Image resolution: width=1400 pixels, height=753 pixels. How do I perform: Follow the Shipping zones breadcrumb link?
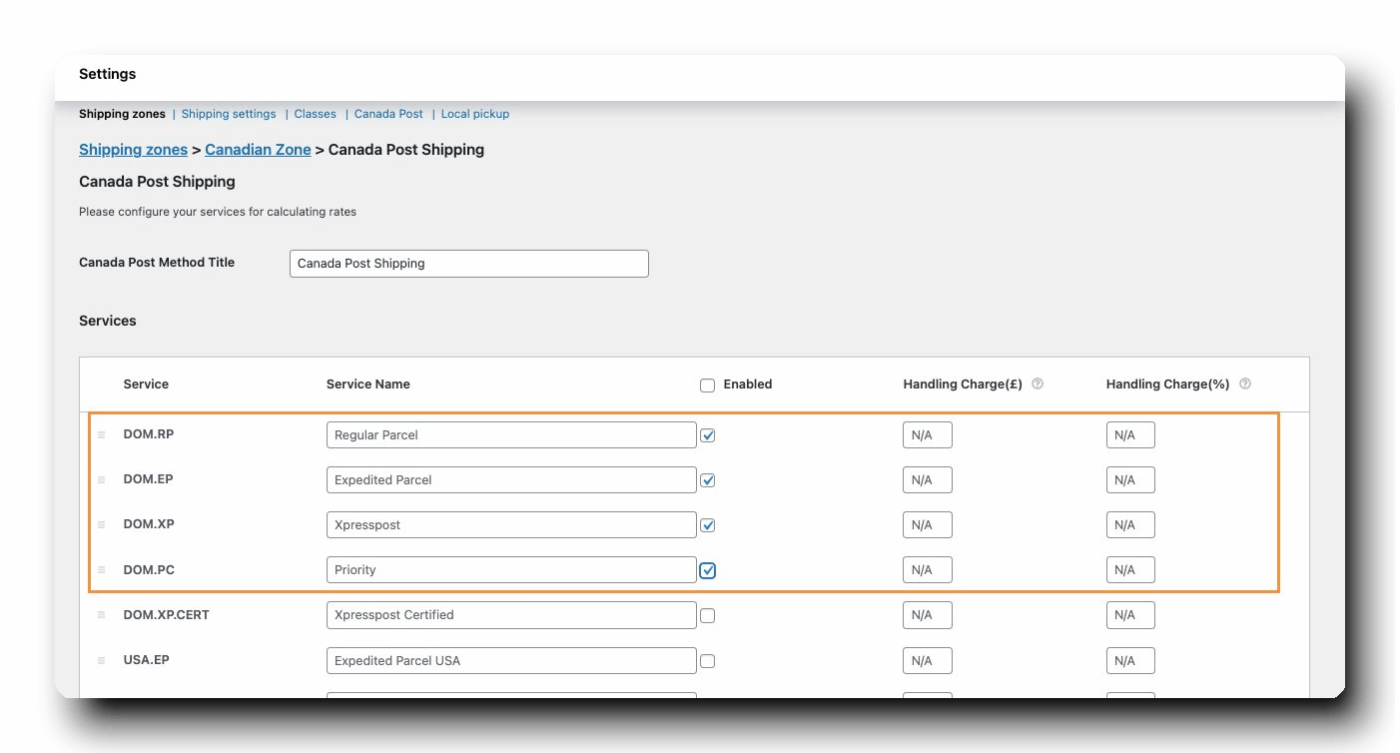coord(133,150)
